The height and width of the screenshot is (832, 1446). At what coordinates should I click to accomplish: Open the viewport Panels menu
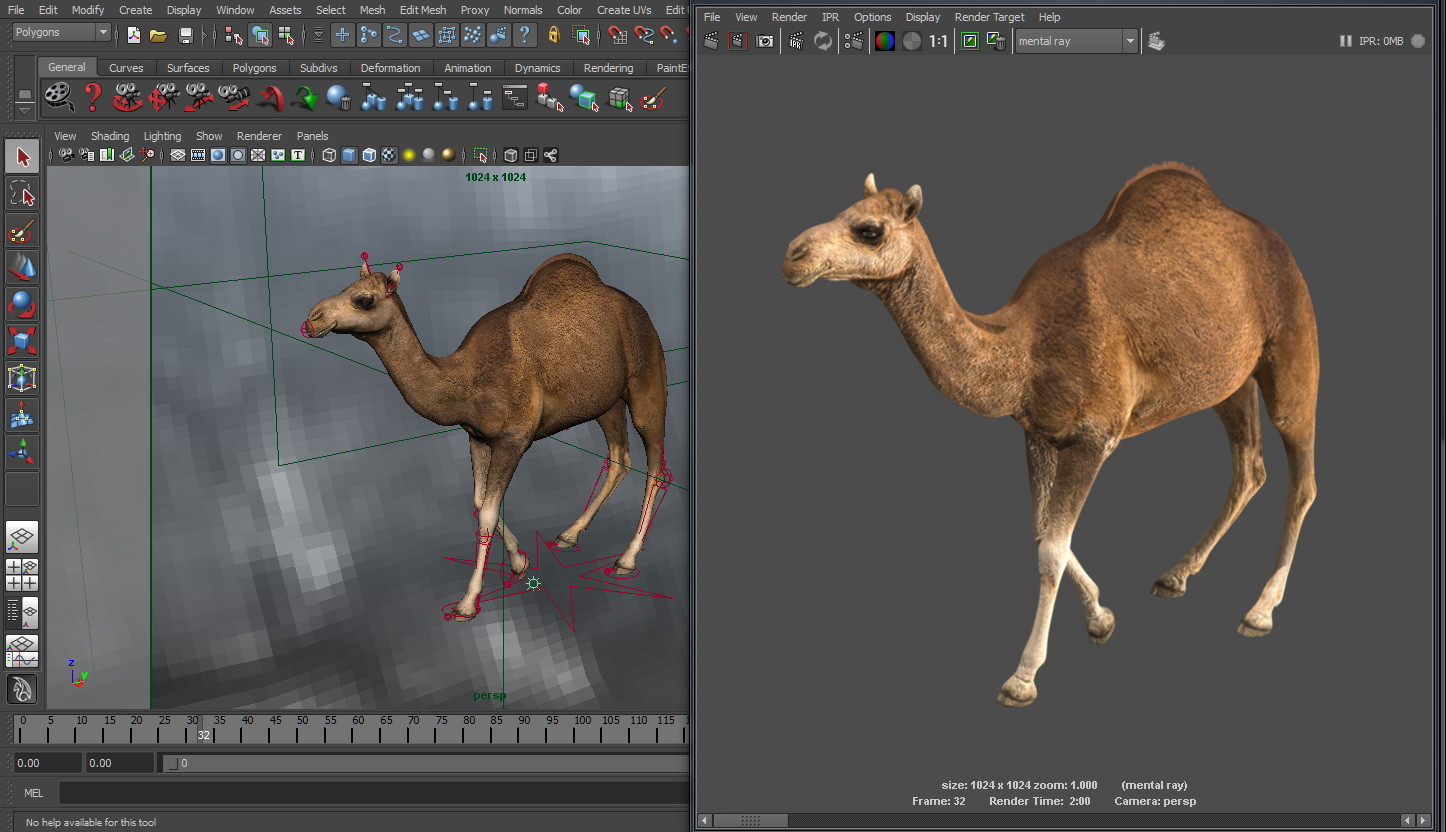[312, 136]
